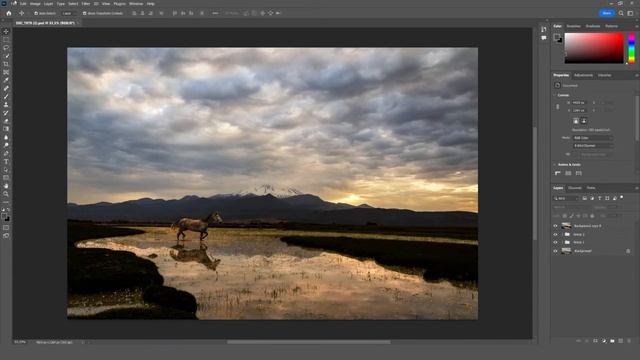Image resolution: width=640 pixels, height=360 pixels.
Task: Select the Lasso tool
Action: coord(6,48)
